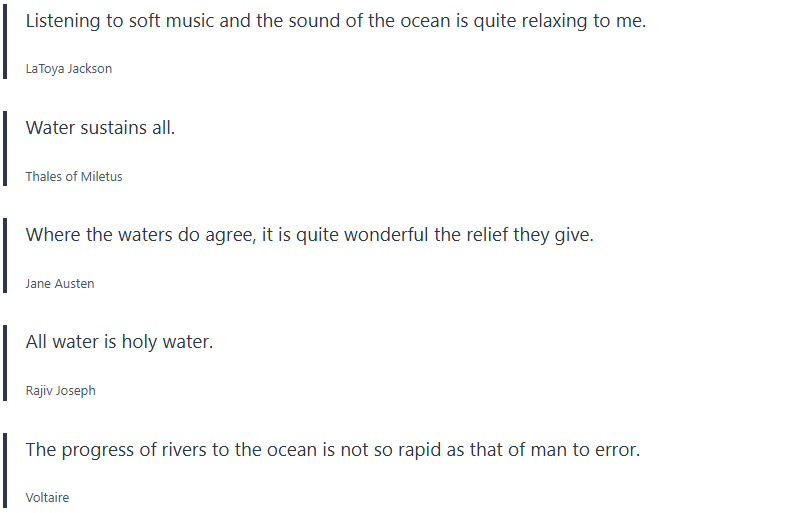This screenshot has height=513, width=808.
Task: Click the LaToya Jackson author name
Action: tap(68, 69)
